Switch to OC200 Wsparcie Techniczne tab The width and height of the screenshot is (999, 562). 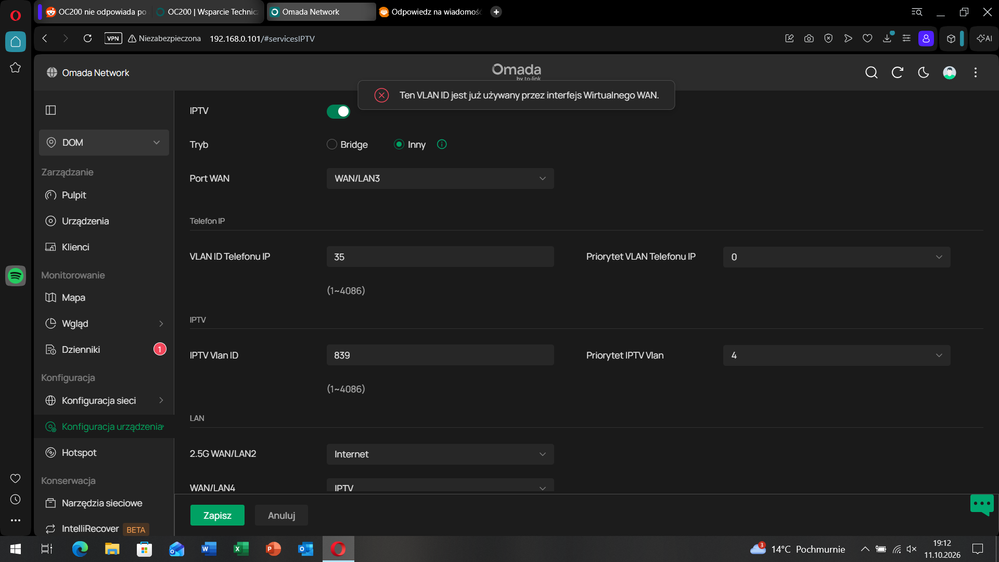coord(208,11)
